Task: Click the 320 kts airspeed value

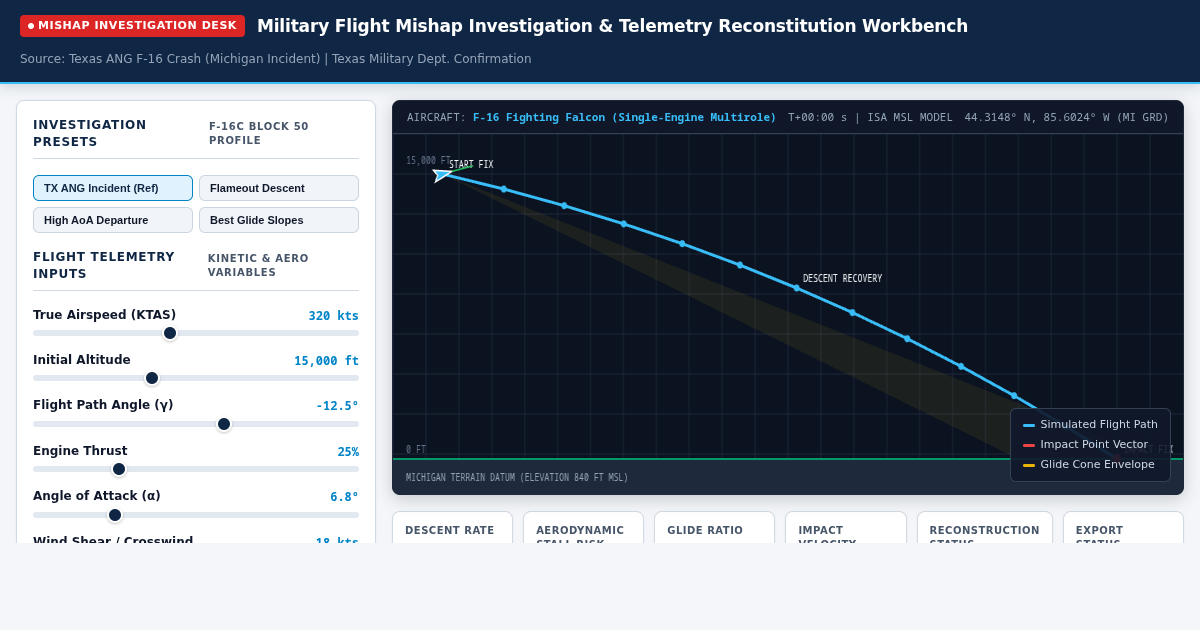Action: pos(333,316)
